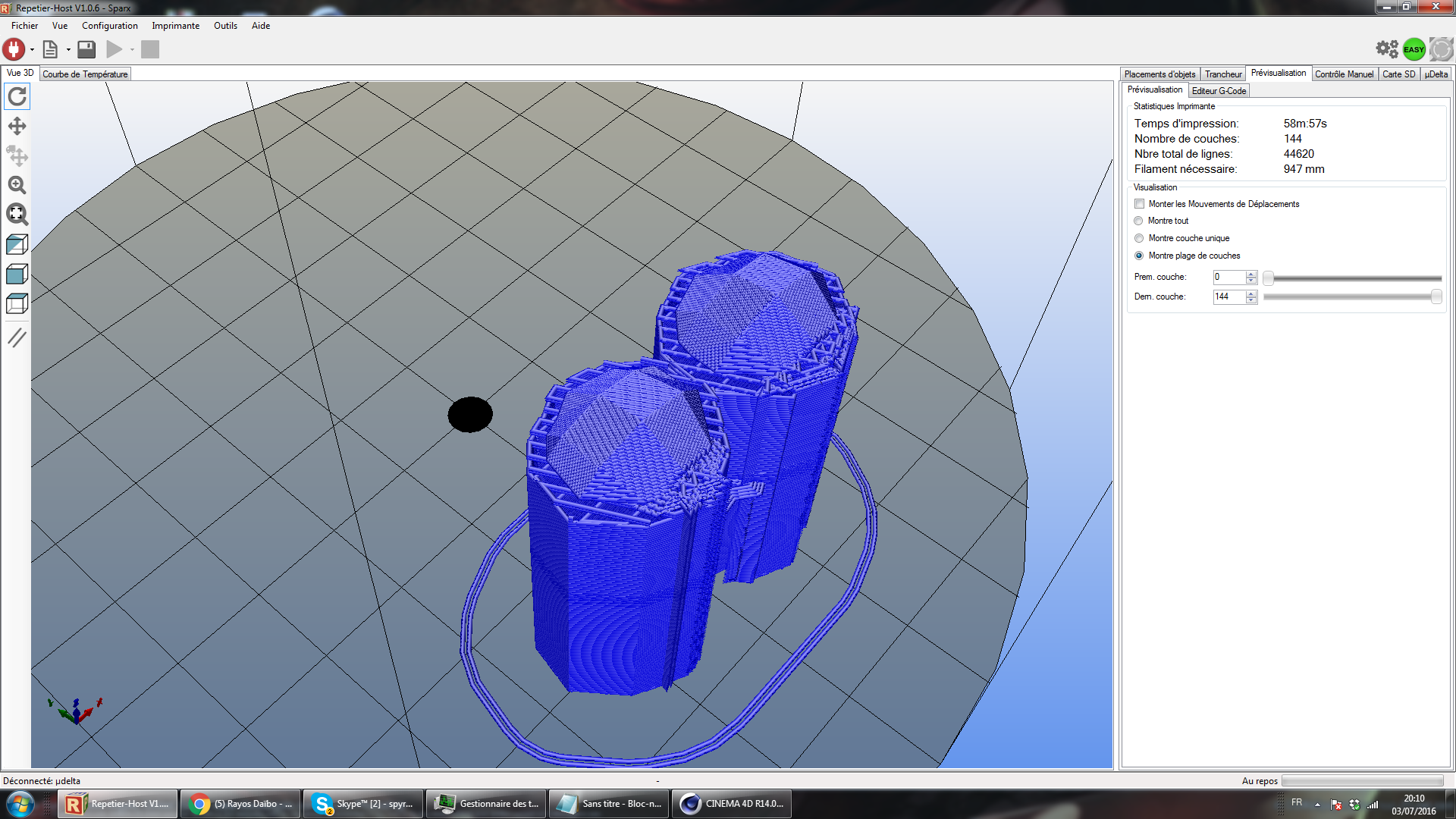This screenshot has height=819, width=1456.
Task: Expand the dropdown arrow beside Play button
Action: pyautogui.click(x=132, y=50)
